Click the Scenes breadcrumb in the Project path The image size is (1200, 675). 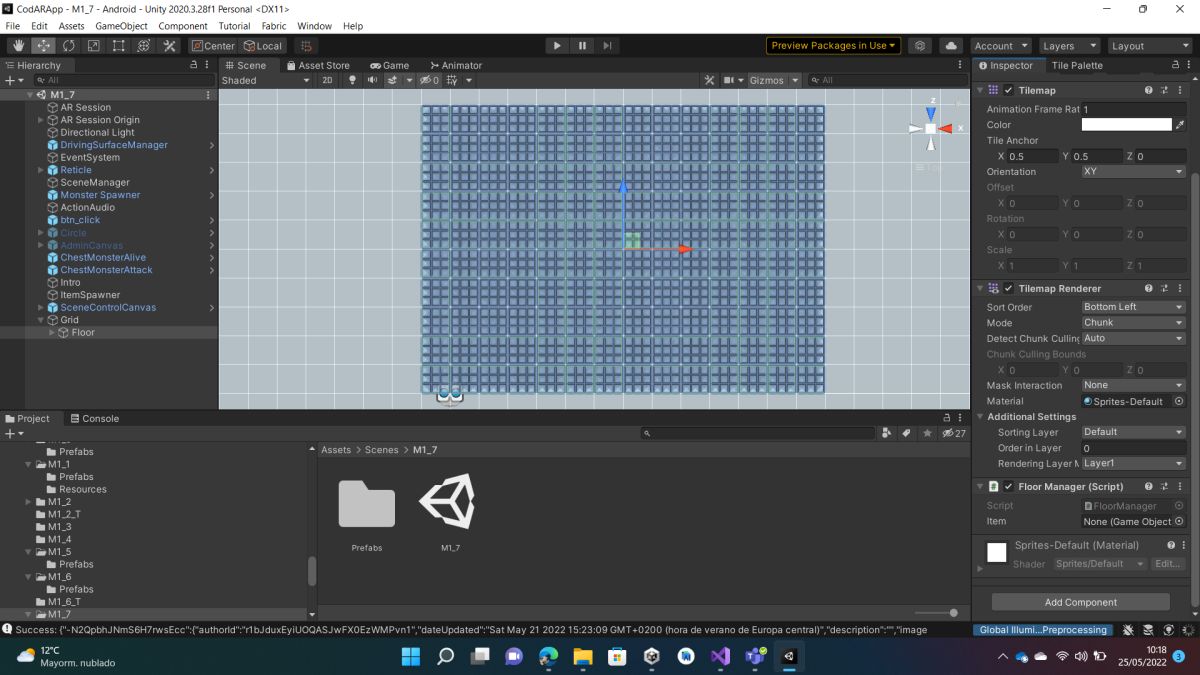click(x=381, y=450)
